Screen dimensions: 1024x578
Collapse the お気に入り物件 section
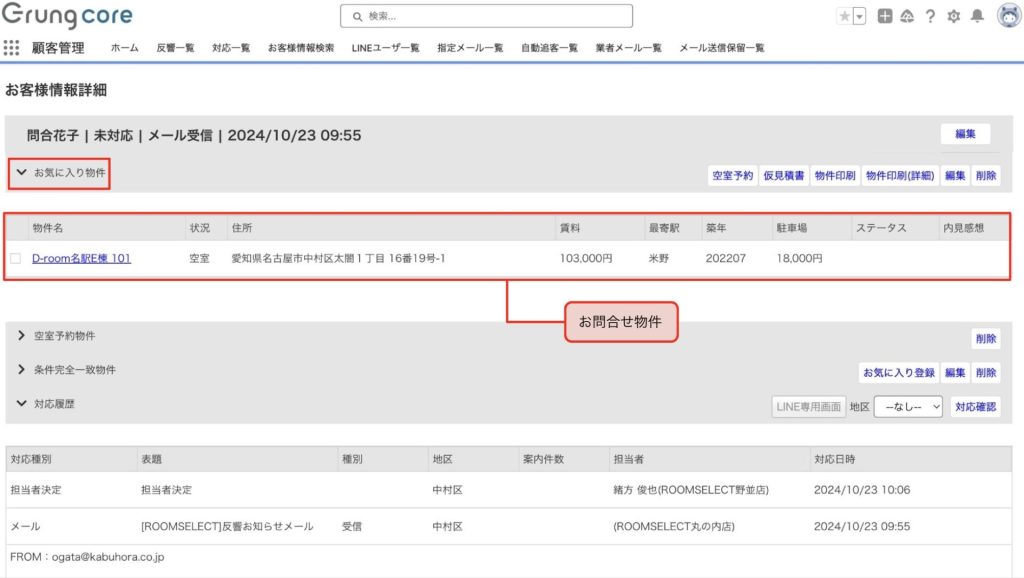(x=21, y=173)
